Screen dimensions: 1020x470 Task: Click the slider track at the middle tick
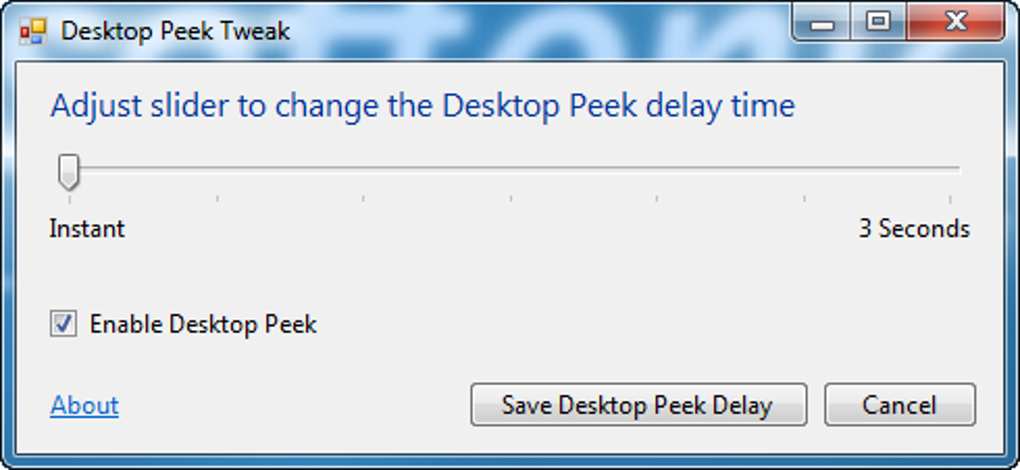point(510,170)
